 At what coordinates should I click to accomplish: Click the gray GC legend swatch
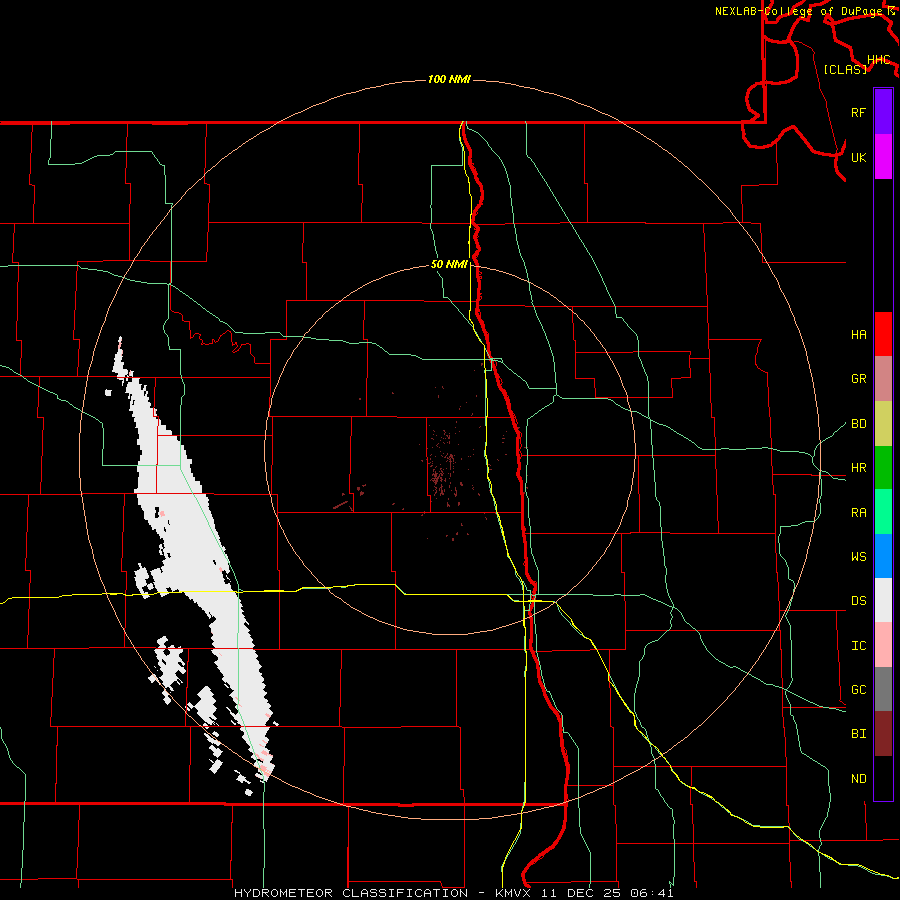(x=883, y=689)
